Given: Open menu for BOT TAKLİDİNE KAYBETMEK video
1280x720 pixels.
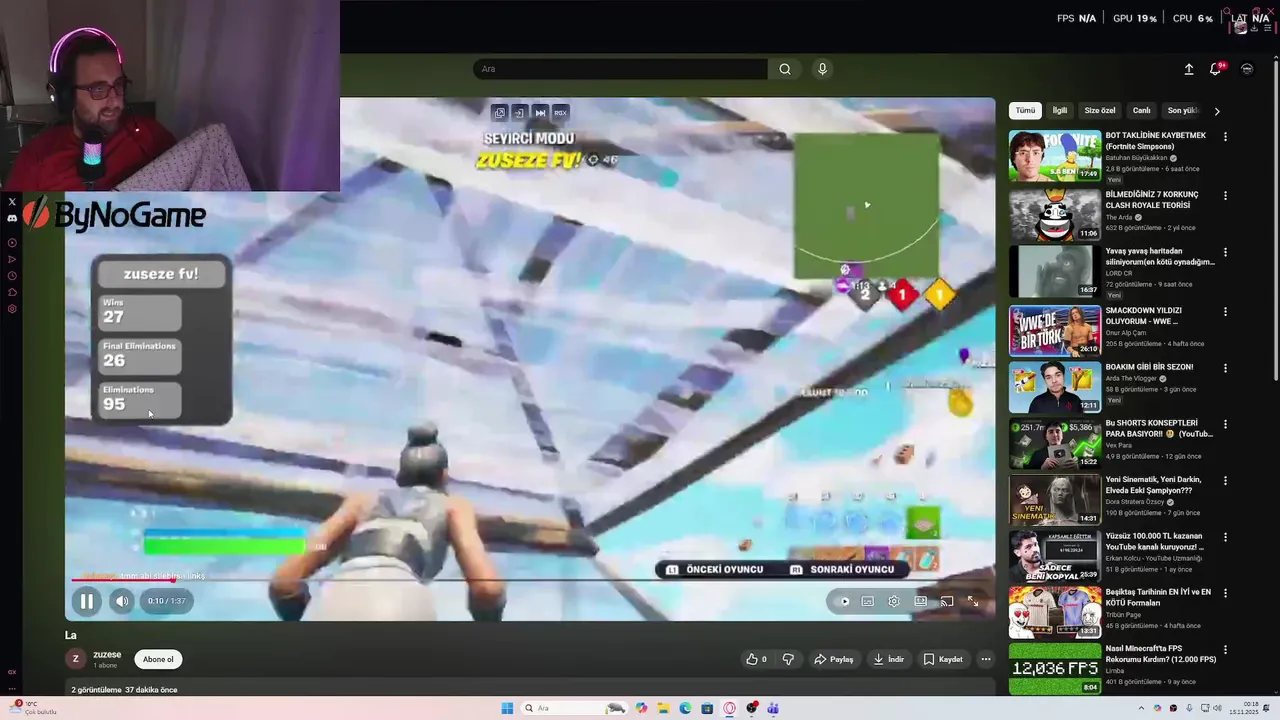Looking at the screenshot, I should tap(1225, 137).
